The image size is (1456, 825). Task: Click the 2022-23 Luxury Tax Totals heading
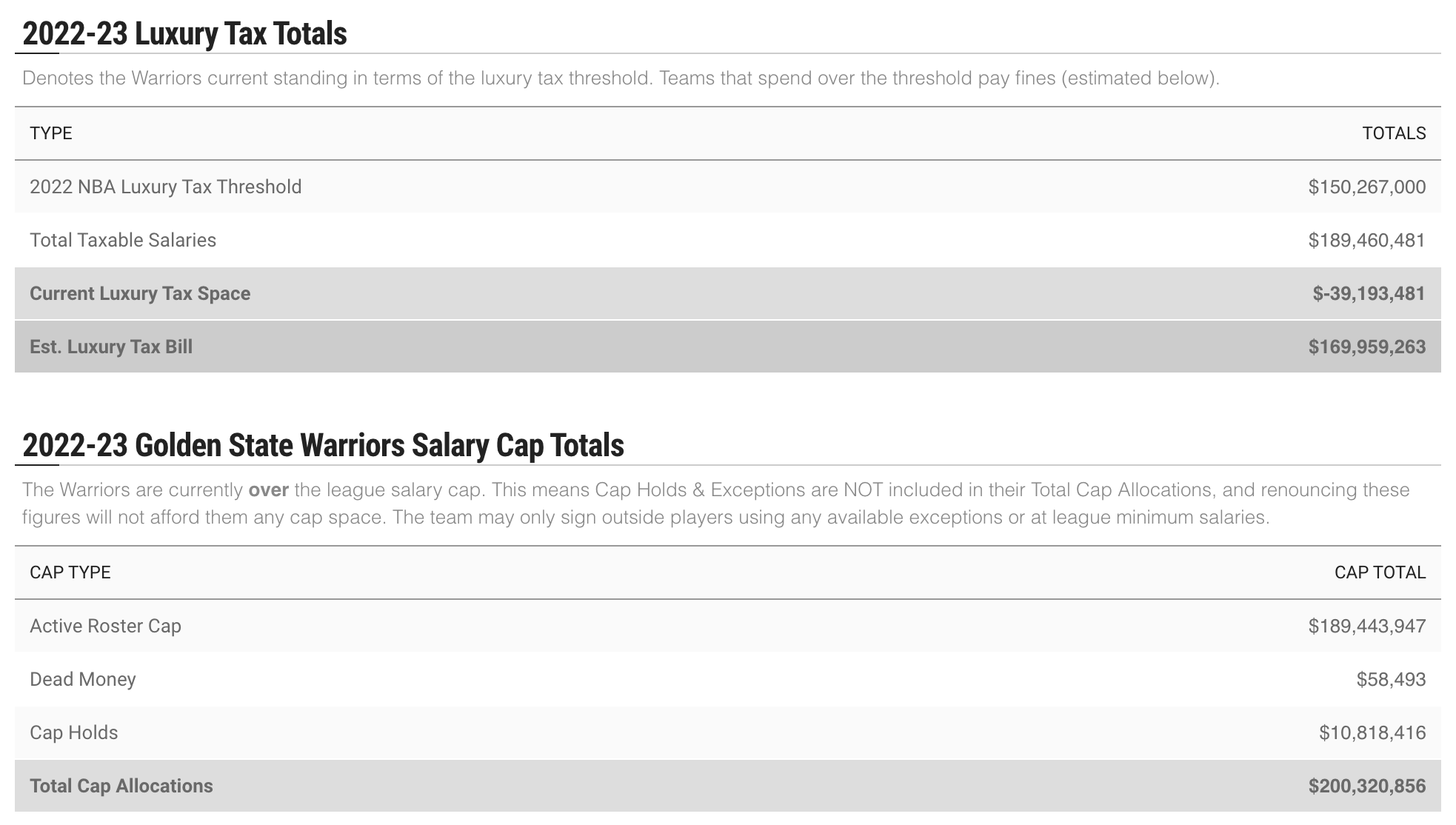[x=184, y=33]
